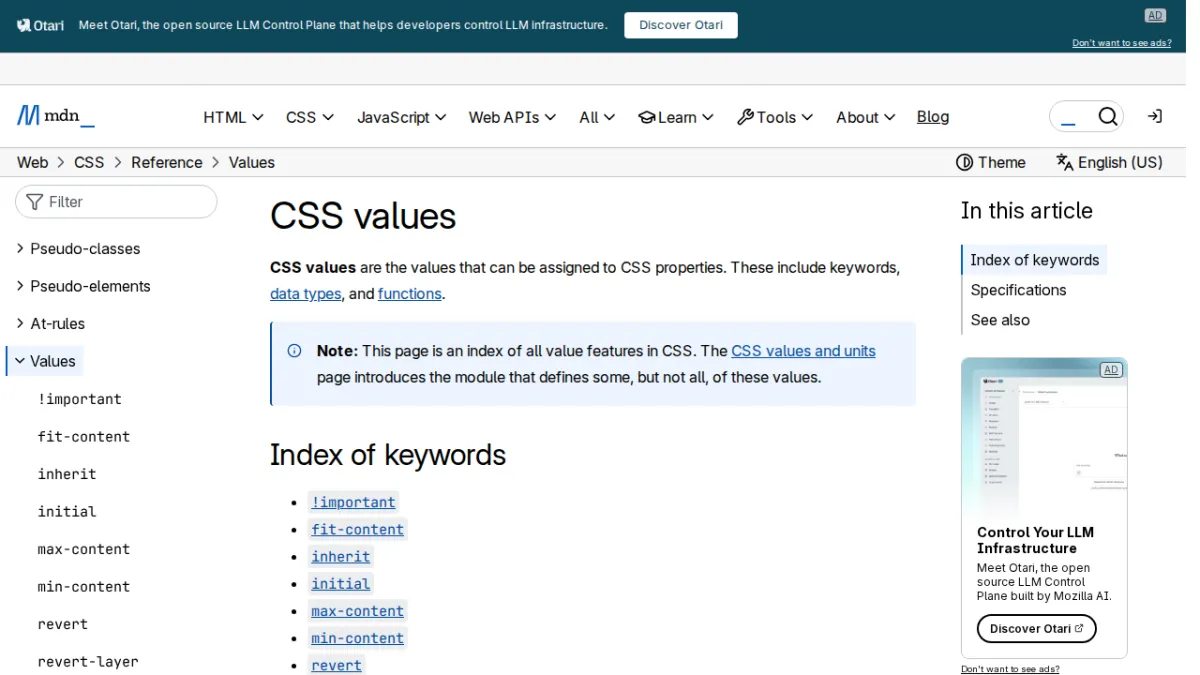Open fit-content in keyword index list

click(357, 530)
